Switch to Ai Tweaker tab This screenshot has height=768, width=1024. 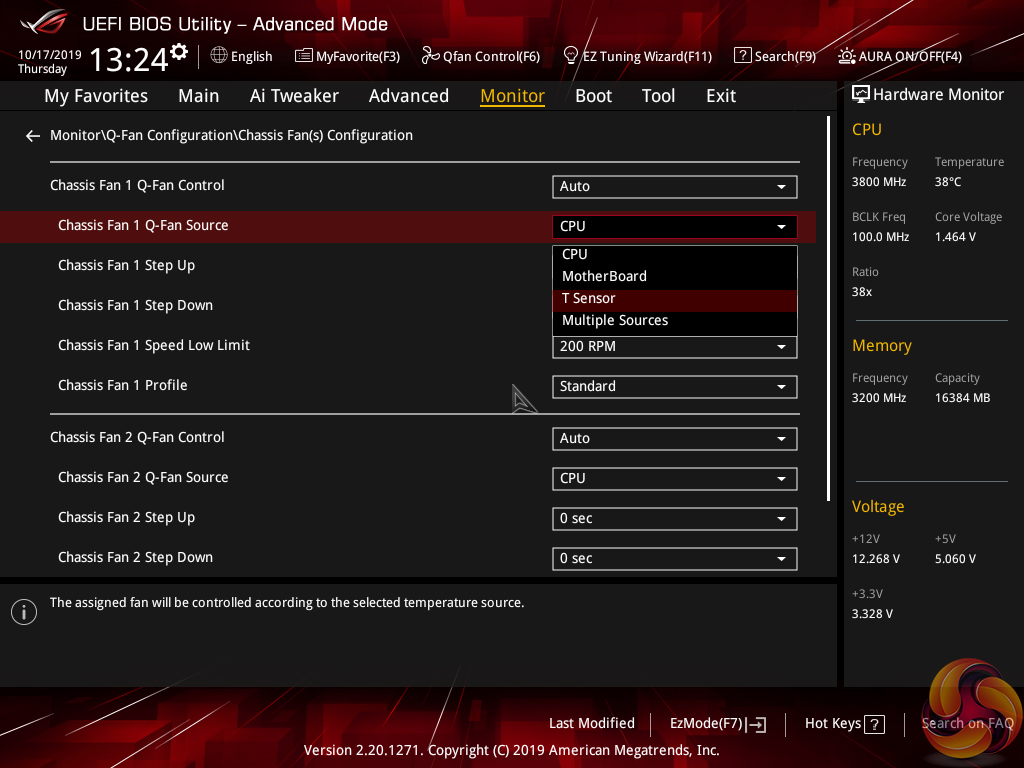pos(294,96)
